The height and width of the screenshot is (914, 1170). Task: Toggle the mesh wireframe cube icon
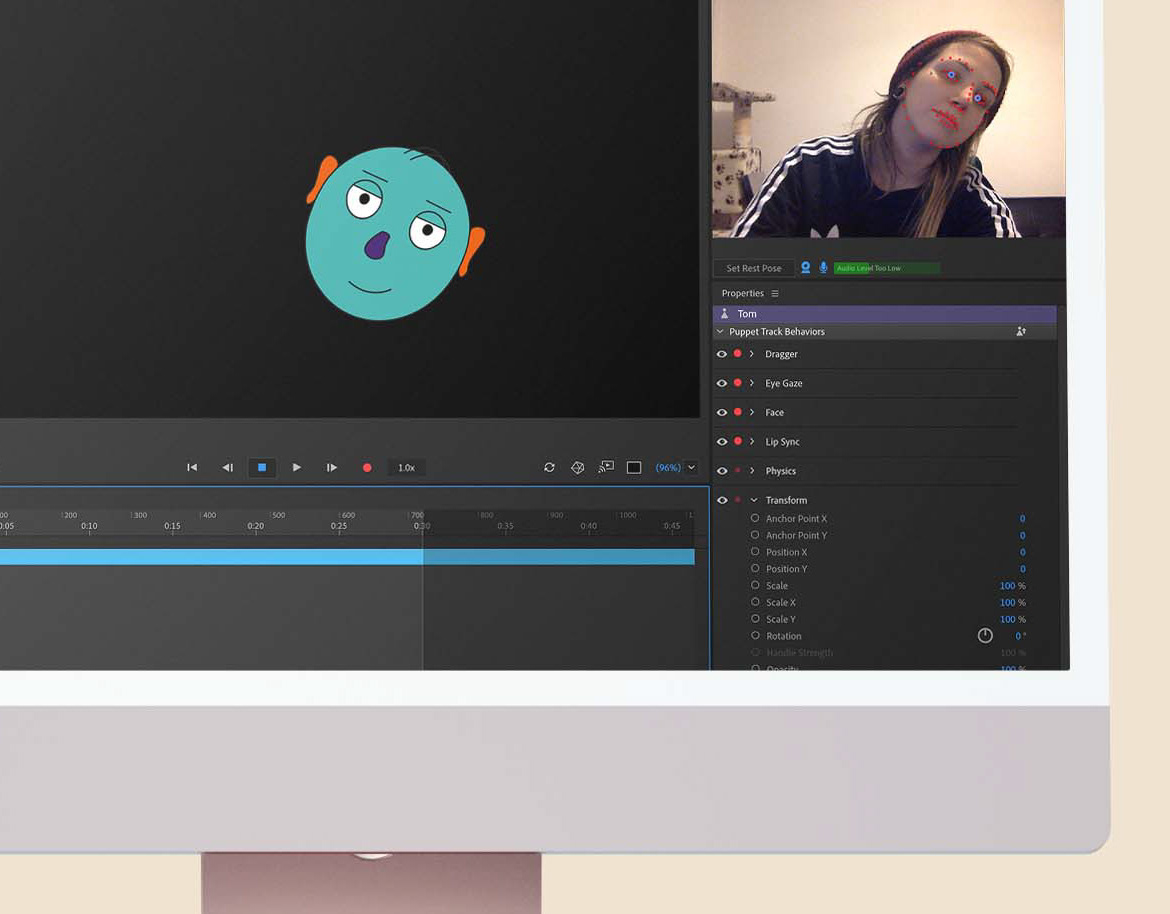click(x=578, y=467)
